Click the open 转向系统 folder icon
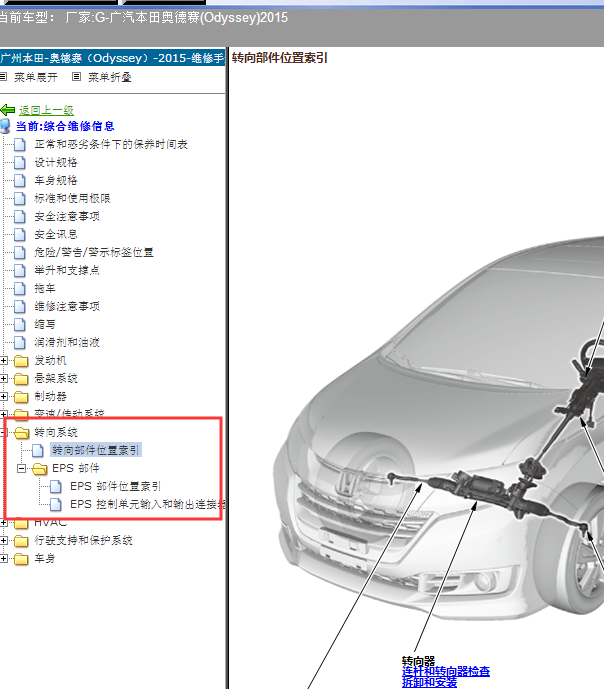 click(x=22, y=433)
